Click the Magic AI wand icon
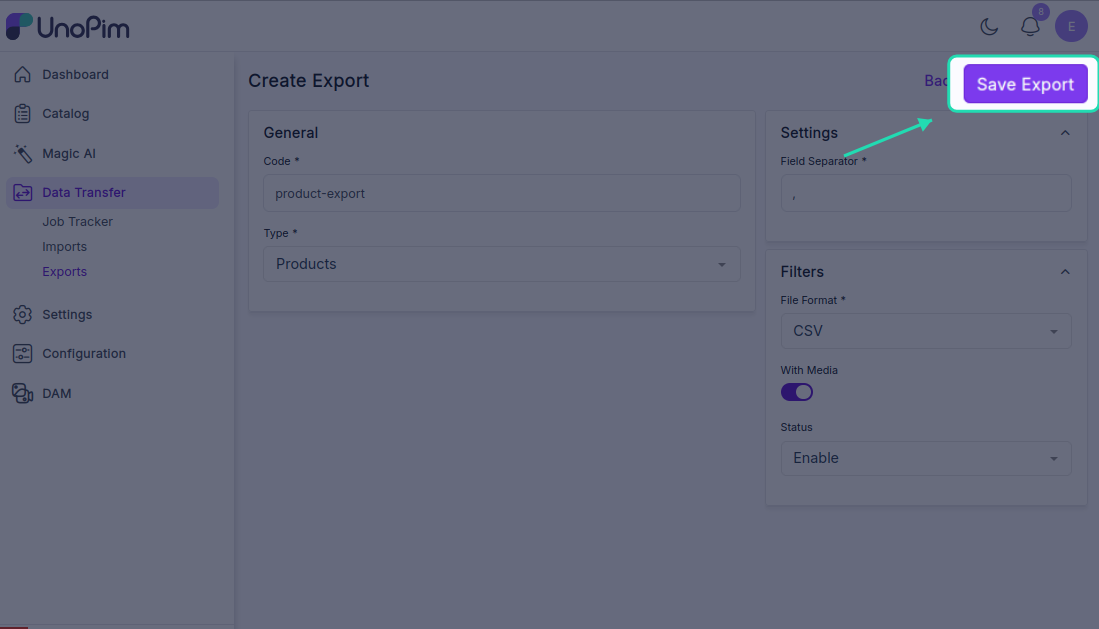1099x629 pixels. (22, 154)
